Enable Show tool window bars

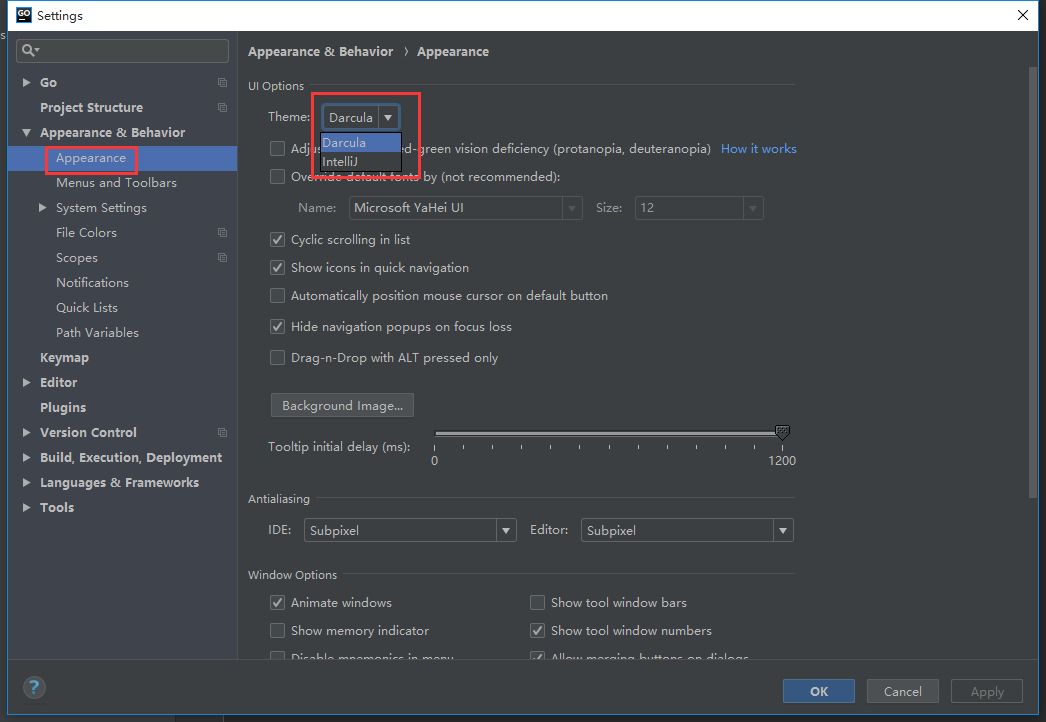click(x=537, y=603)
